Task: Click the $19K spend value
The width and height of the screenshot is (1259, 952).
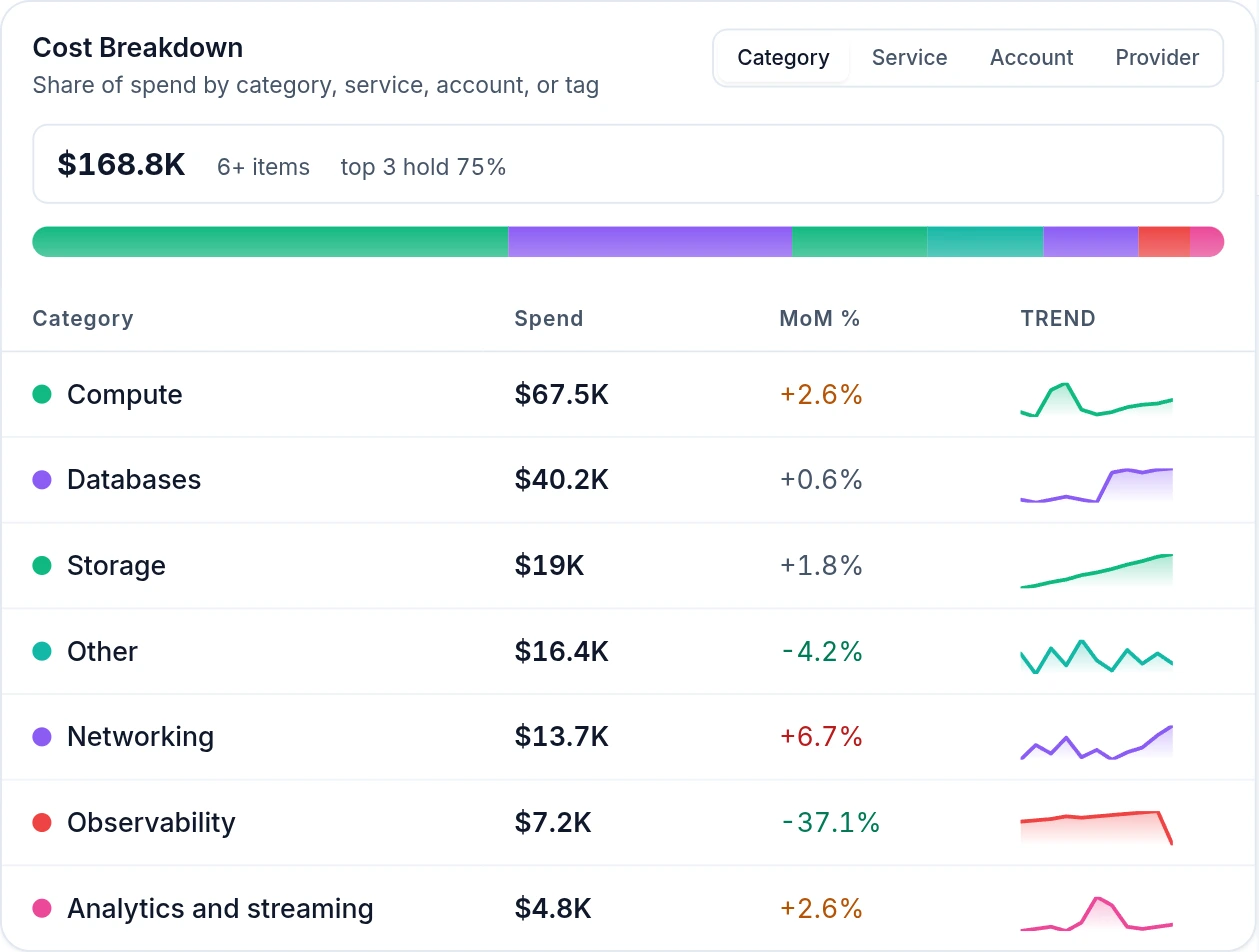Action: coord(549,566)
